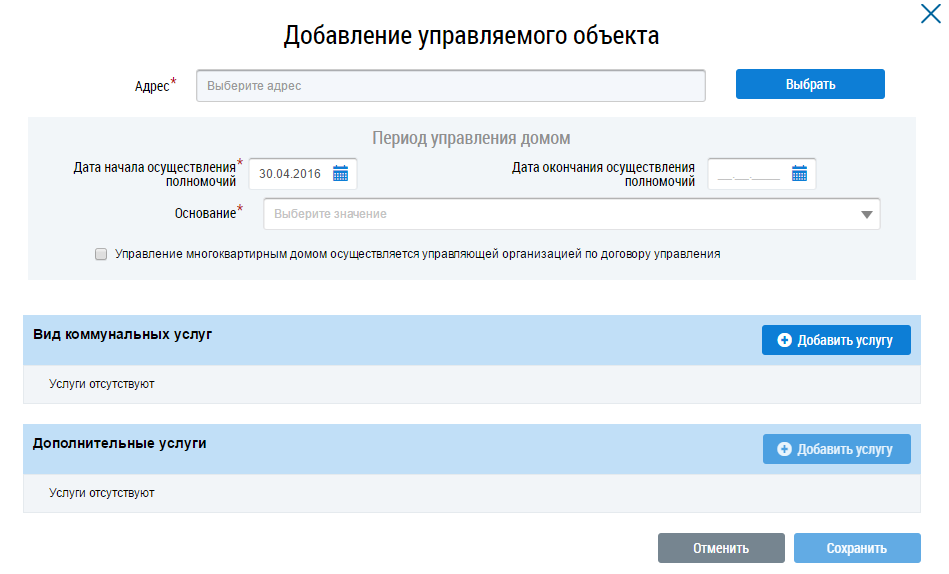Click the empty end date input field
Viewport: 949px width, 574px height.
[748, 174]
